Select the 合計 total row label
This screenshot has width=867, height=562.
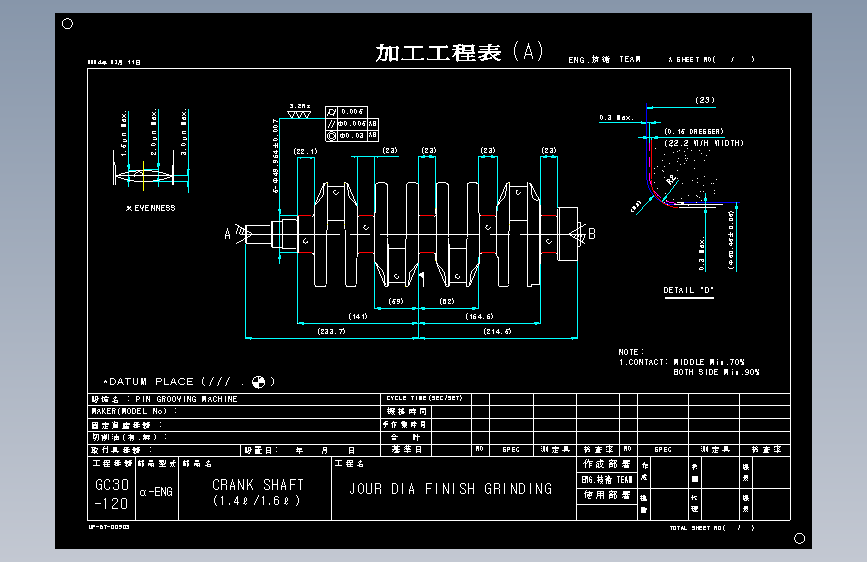pos(406,437)
